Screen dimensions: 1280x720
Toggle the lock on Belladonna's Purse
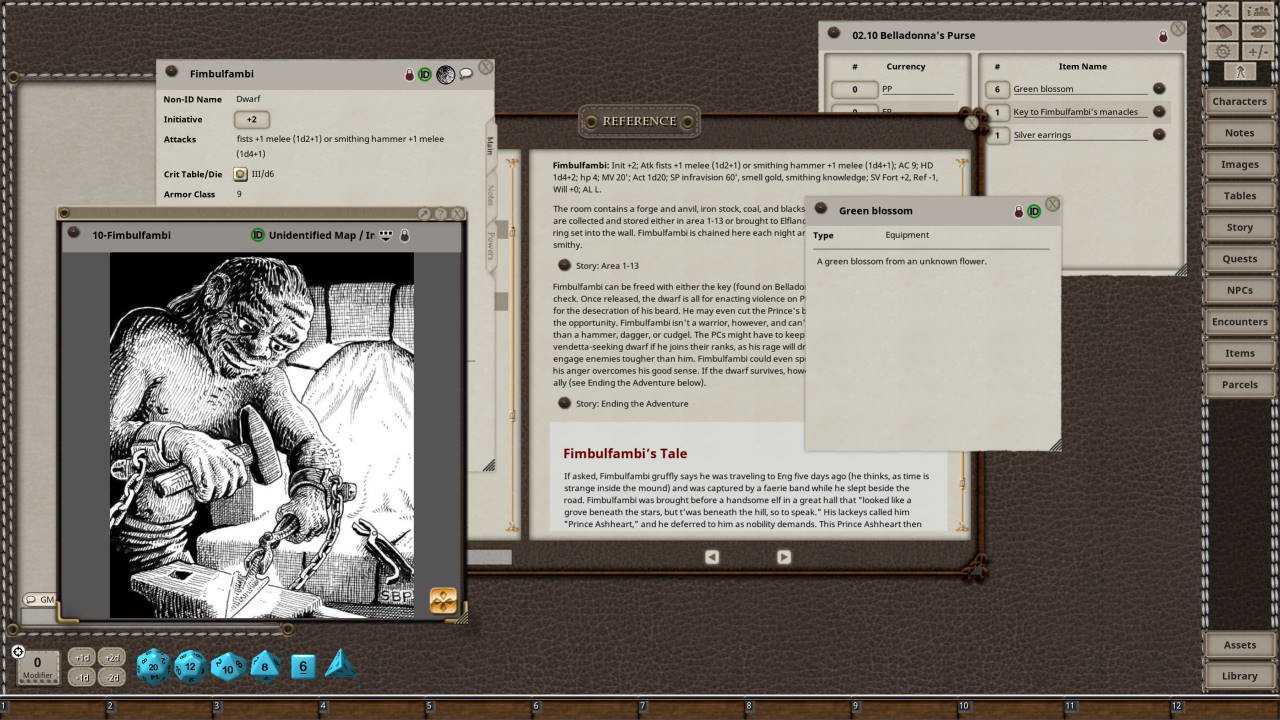click(x=1163, y=36)
